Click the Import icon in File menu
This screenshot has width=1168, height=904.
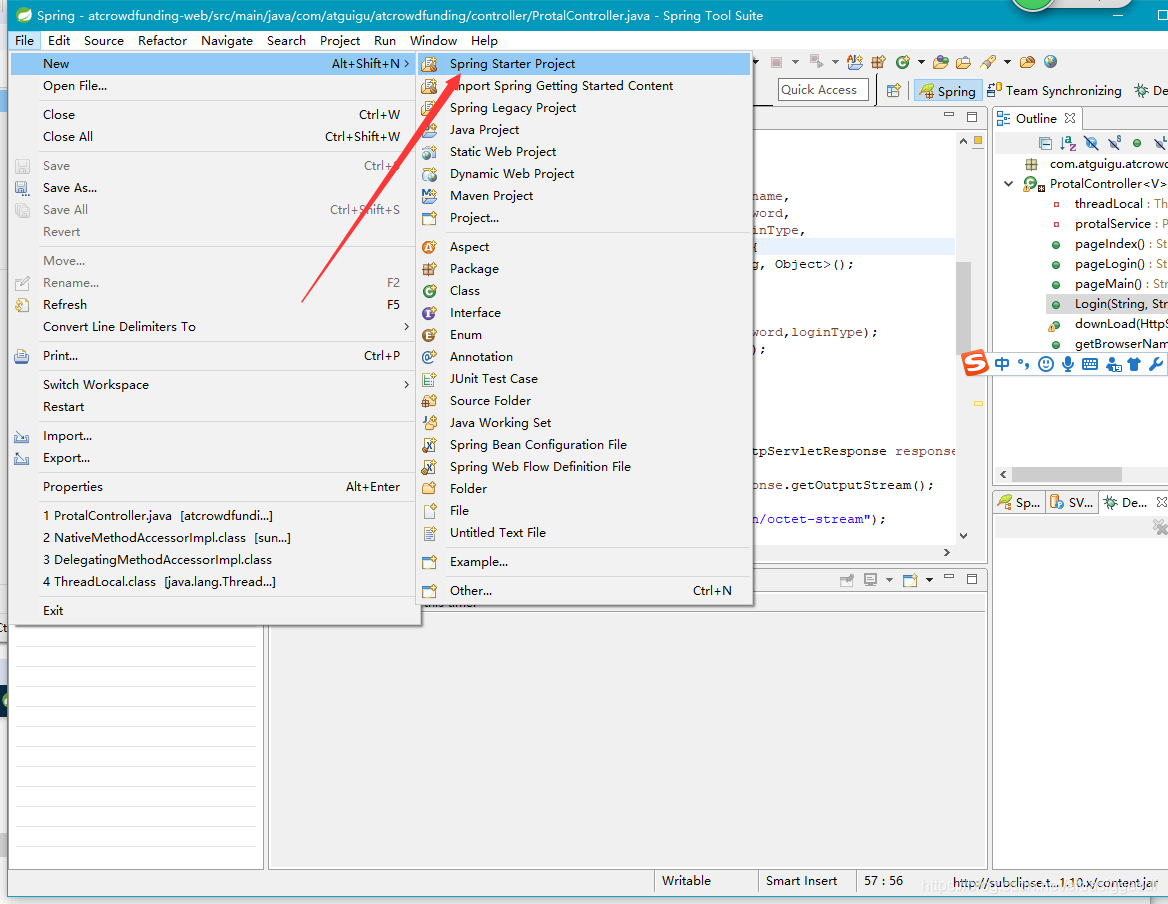(22, 436)
